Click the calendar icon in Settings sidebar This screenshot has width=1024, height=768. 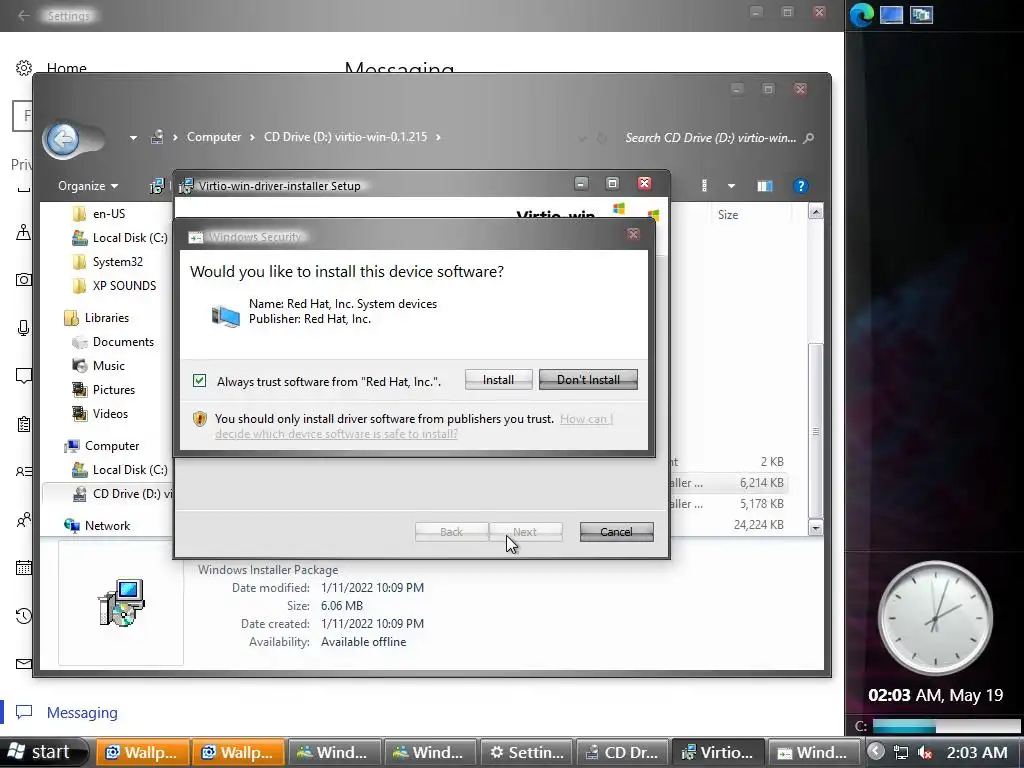24,568
